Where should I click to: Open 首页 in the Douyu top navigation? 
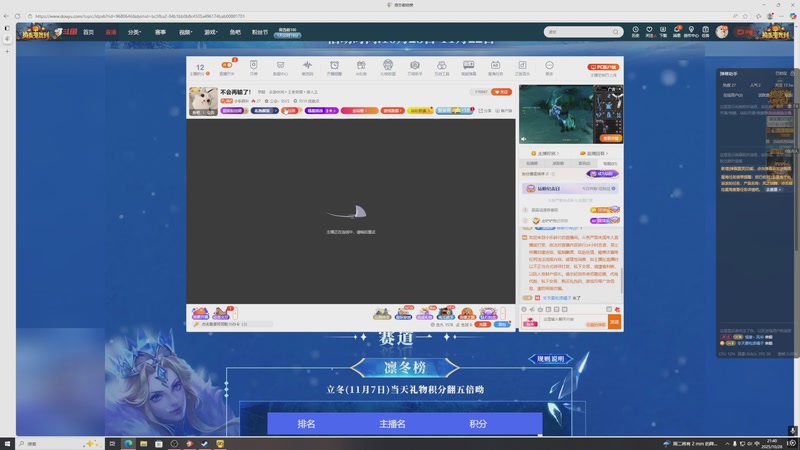click(x=88, y=32)
